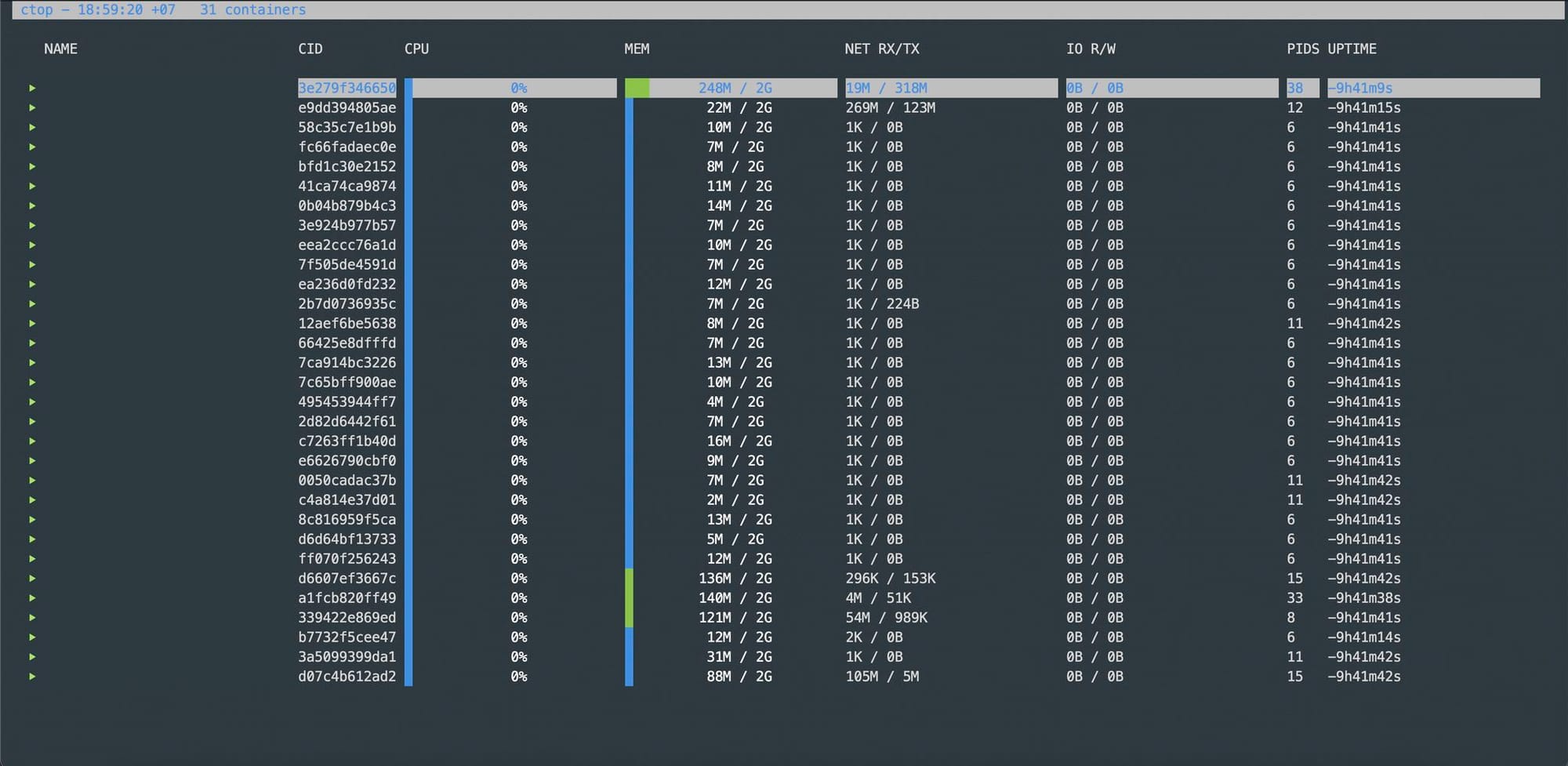1568x766 pixels.
Task: Click status arrow beside 66425e8dfffd
Action: click(32, 343)
